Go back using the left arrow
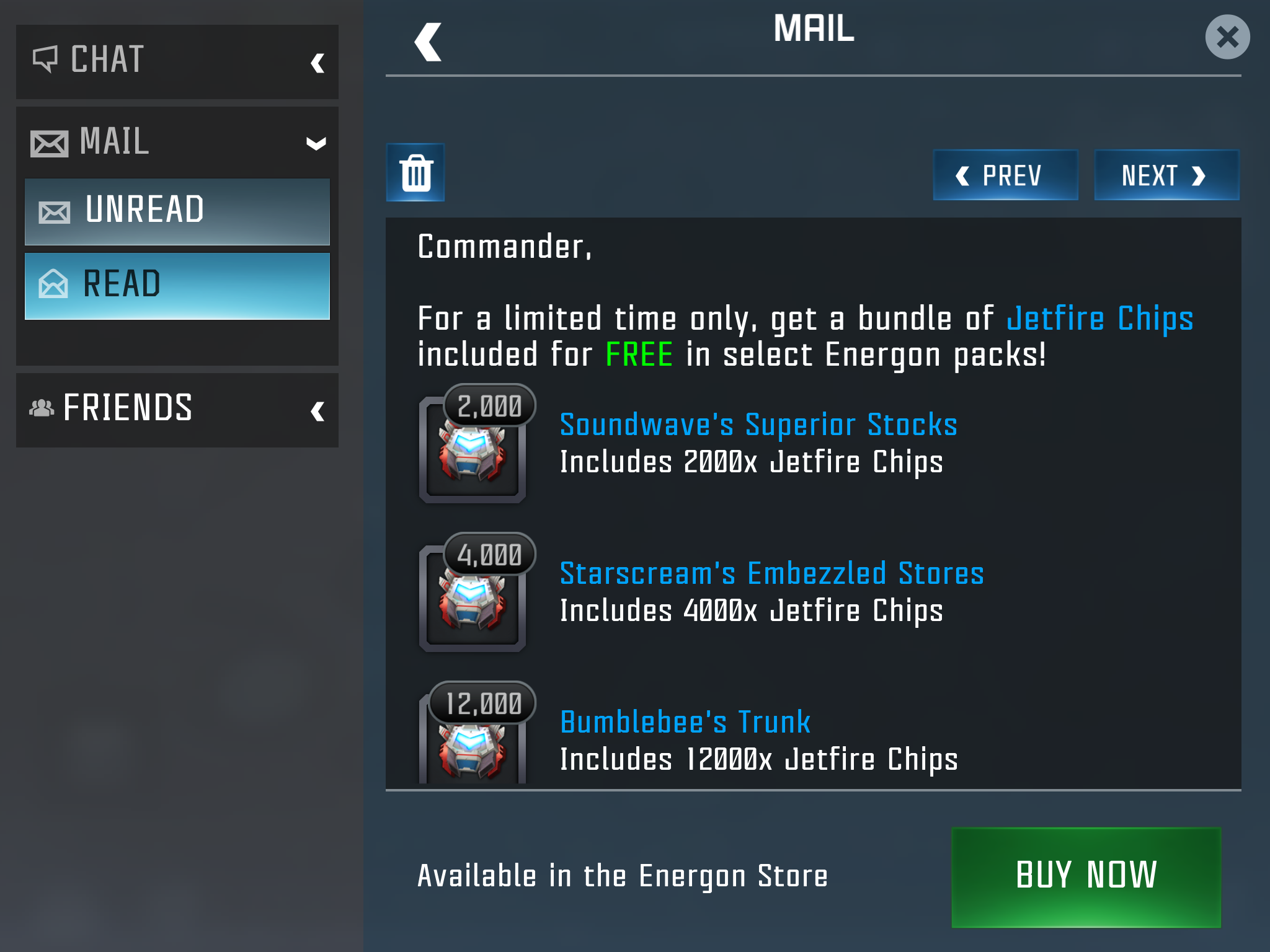This screenshot has width=1270, height=952. coord(428,42)
